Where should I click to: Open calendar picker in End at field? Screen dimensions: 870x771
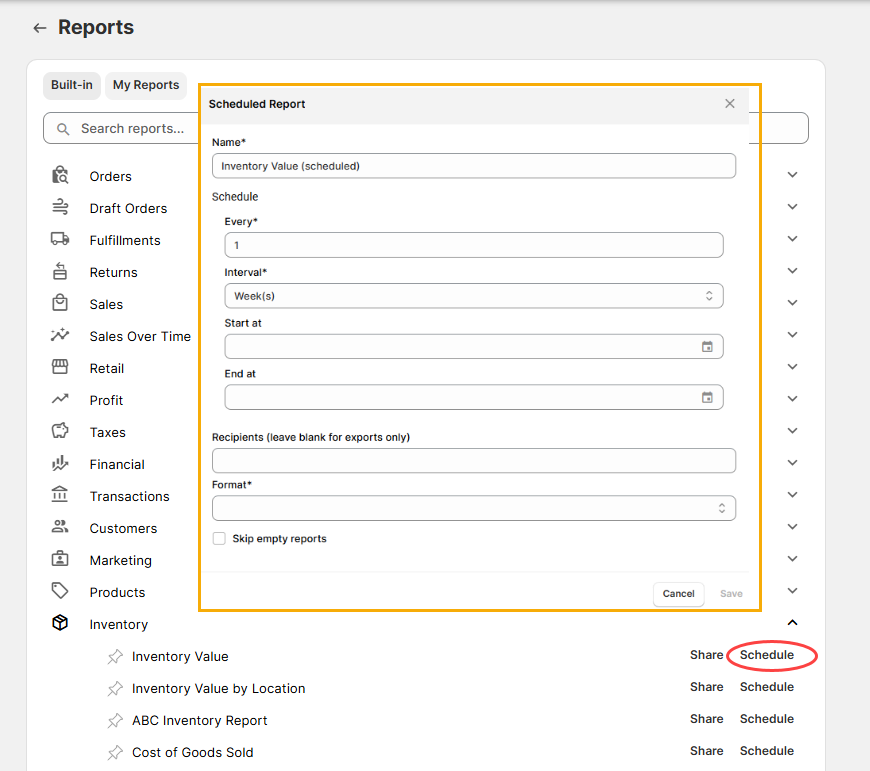click(x=707, y=397)
